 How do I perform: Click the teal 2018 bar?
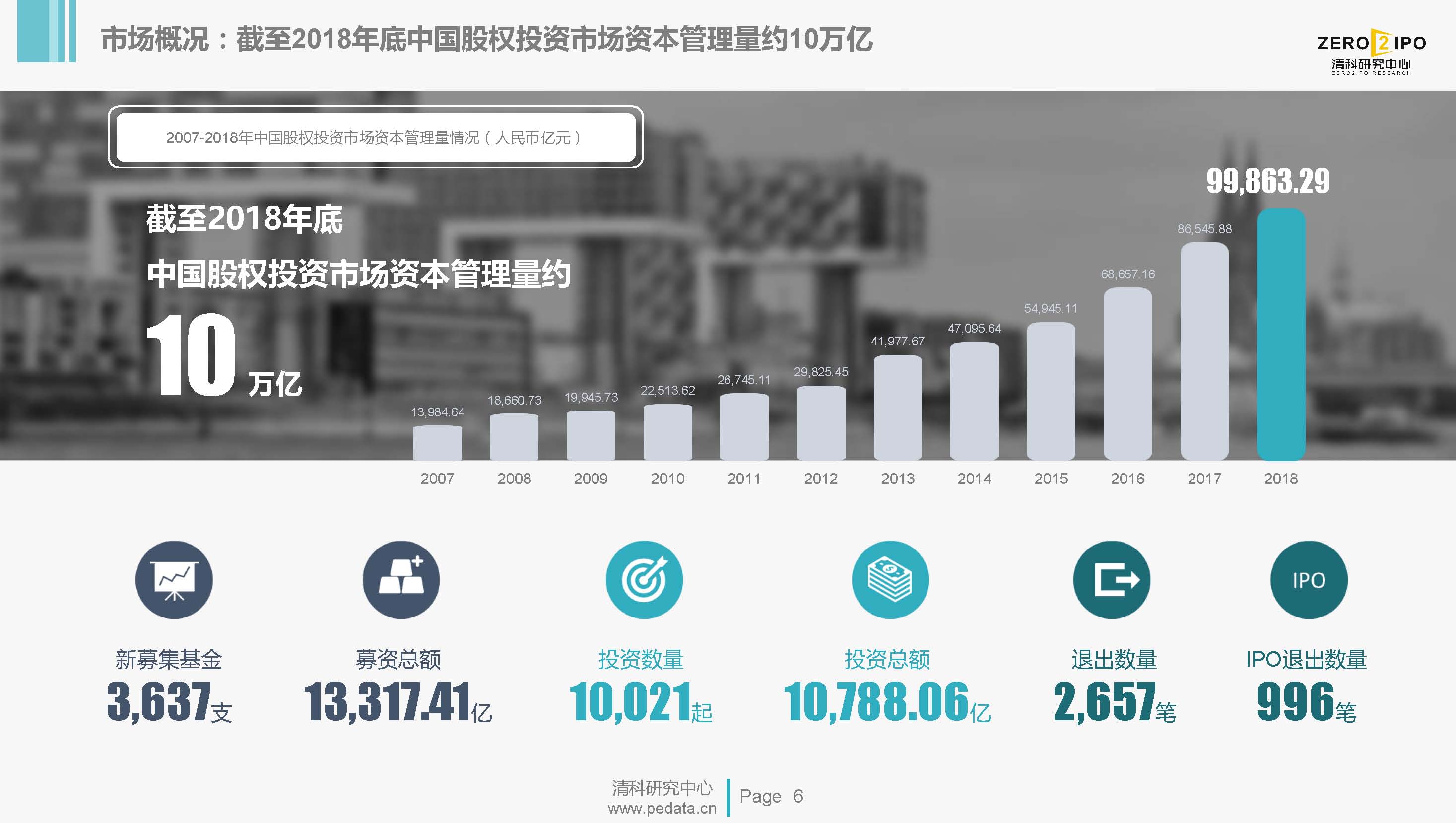pos(1281,335)
